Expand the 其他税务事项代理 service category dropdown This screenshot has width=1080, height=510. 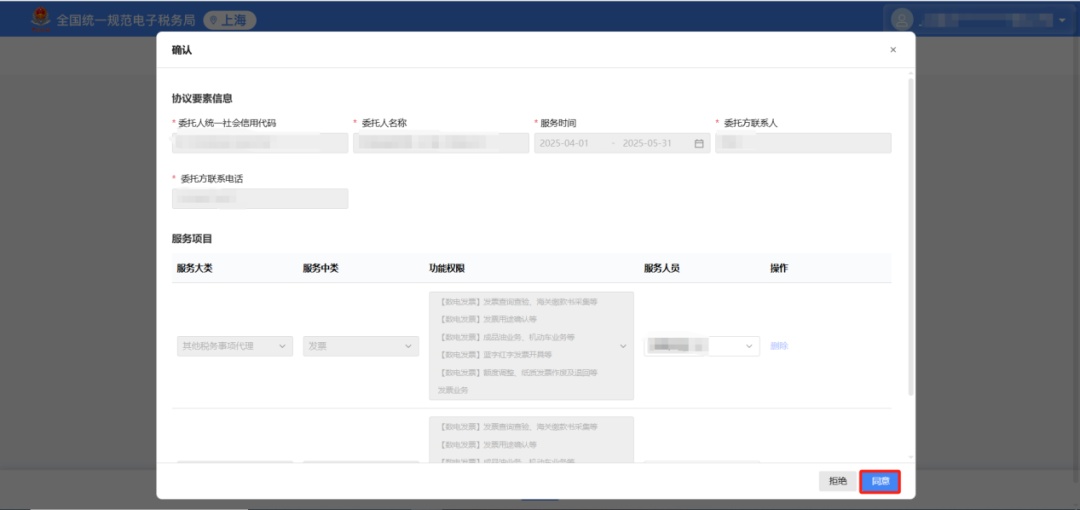point(234,346)
